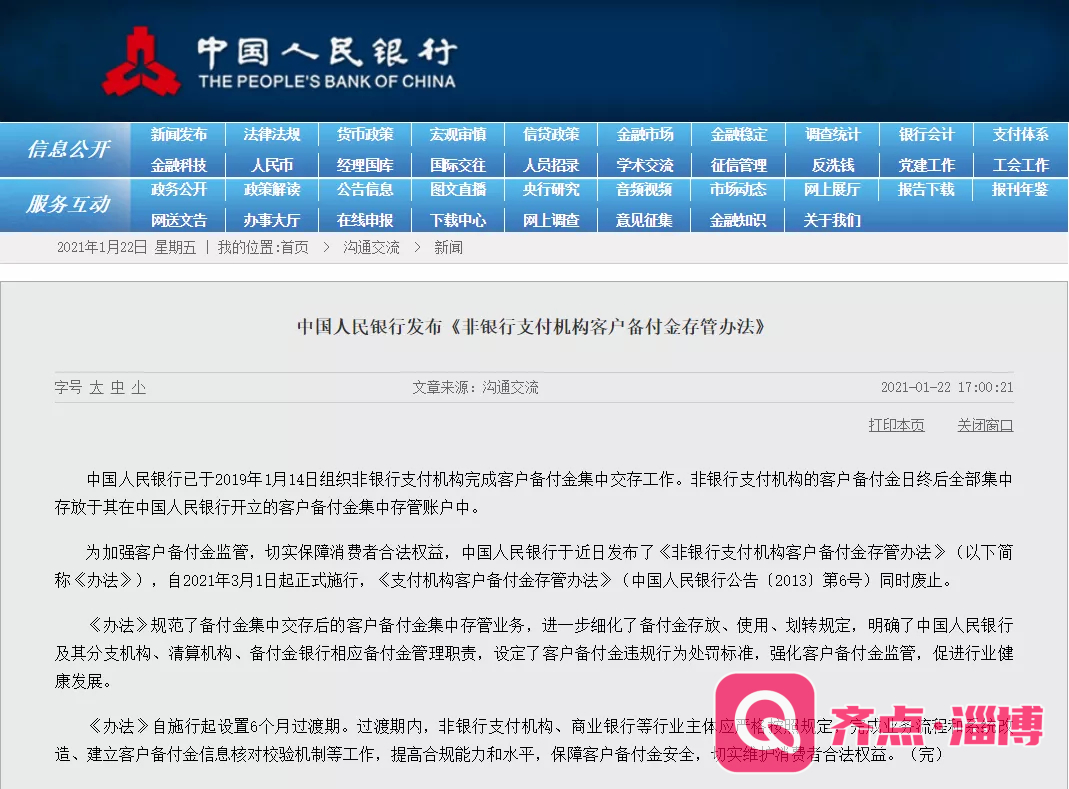Open the 法律法规 section
Screen dimensions: 1069x789
272,134
